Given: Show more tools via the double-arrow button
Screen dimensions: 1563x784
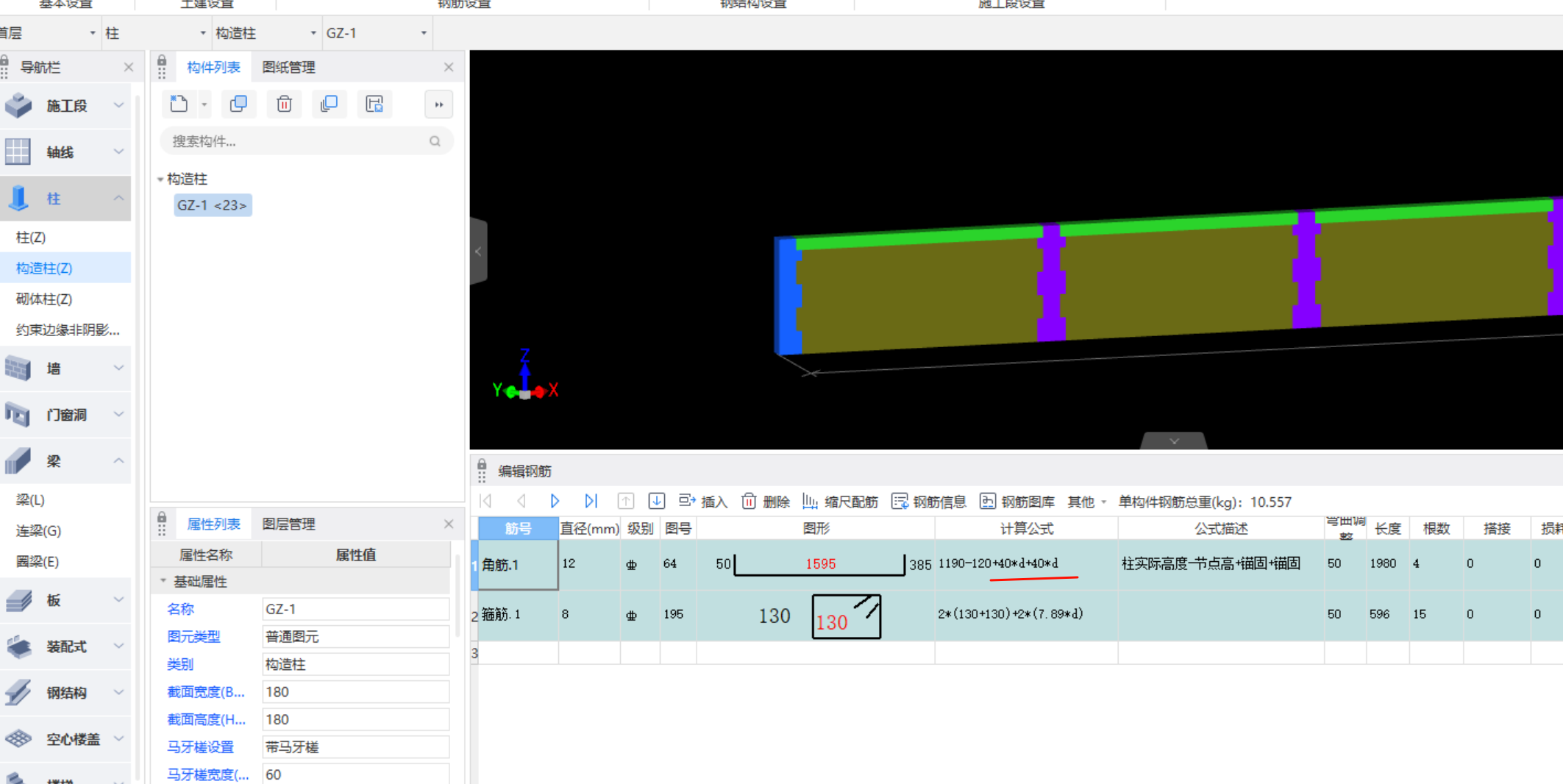Looking at the screenshot, I should click(x=439, y=104).
